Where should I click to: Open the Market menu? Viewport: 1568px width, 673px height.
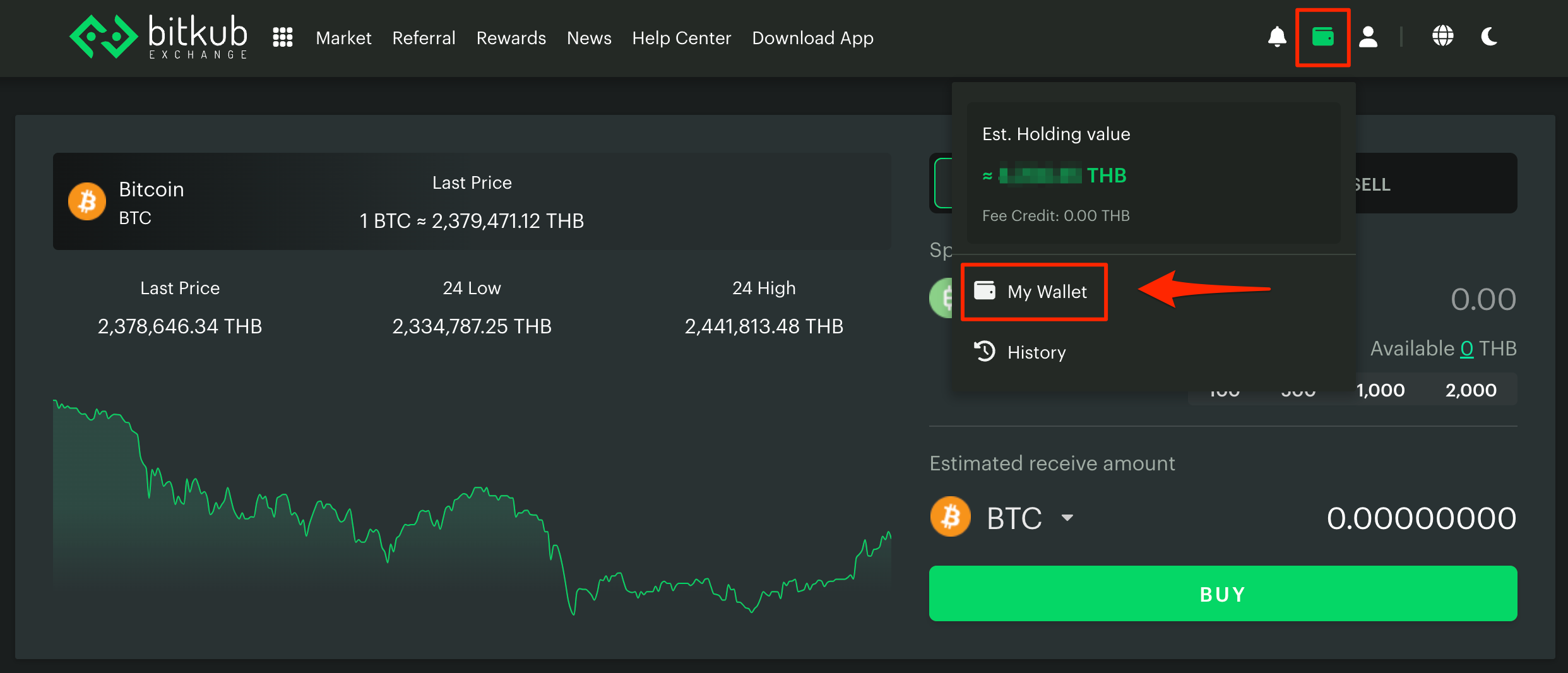[x=343, y=38]
